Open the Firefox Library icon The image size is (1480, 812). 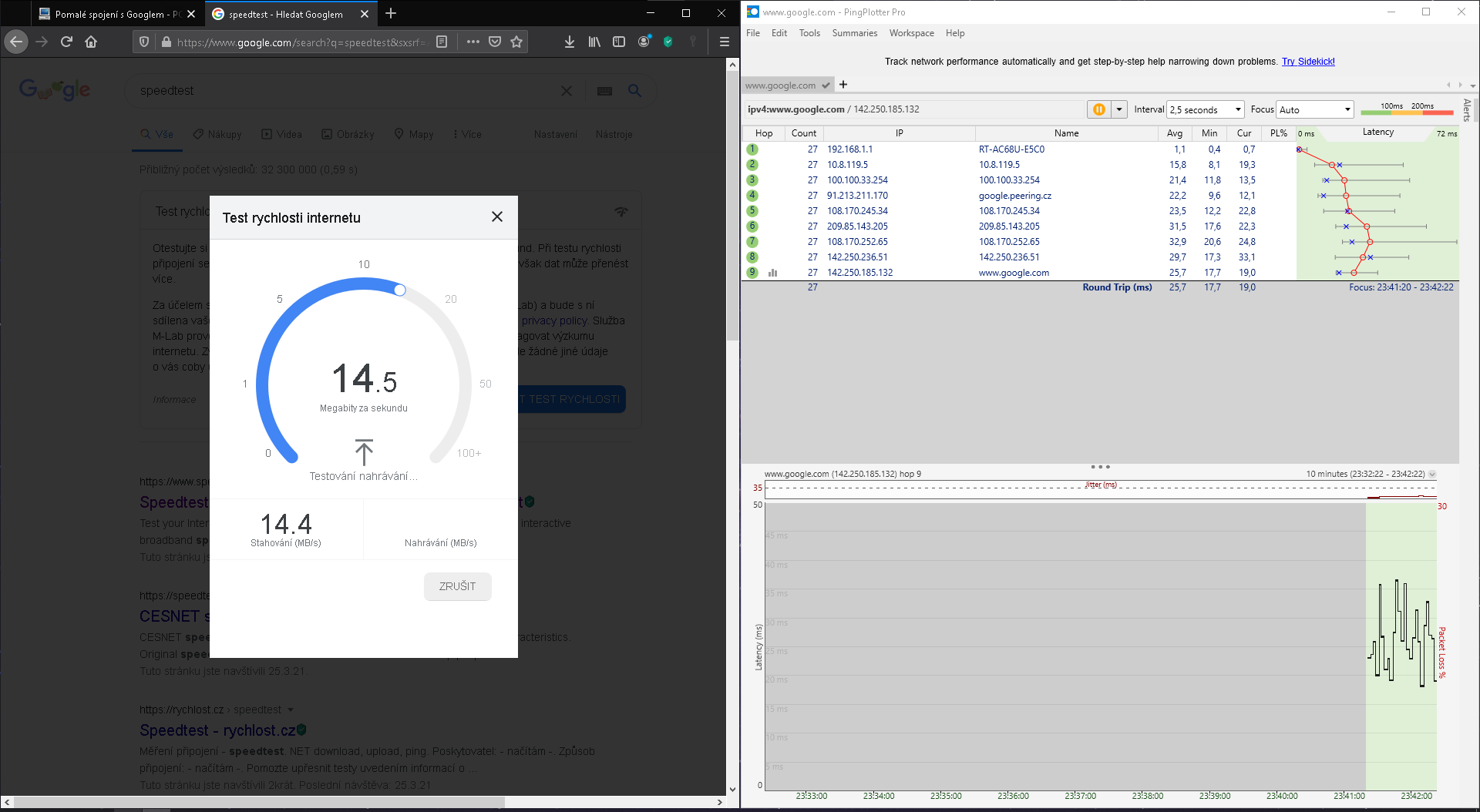(594, 42)
